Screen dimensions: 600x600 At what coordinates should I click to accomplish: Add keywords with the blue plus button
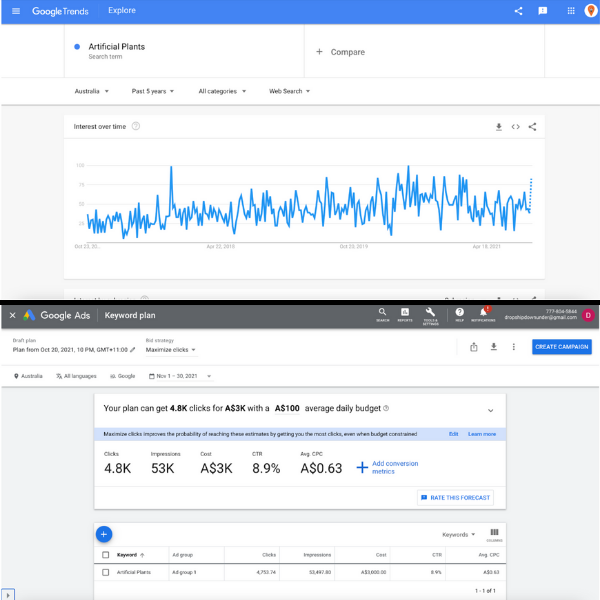pyautogui.click(x=104, y=534)
